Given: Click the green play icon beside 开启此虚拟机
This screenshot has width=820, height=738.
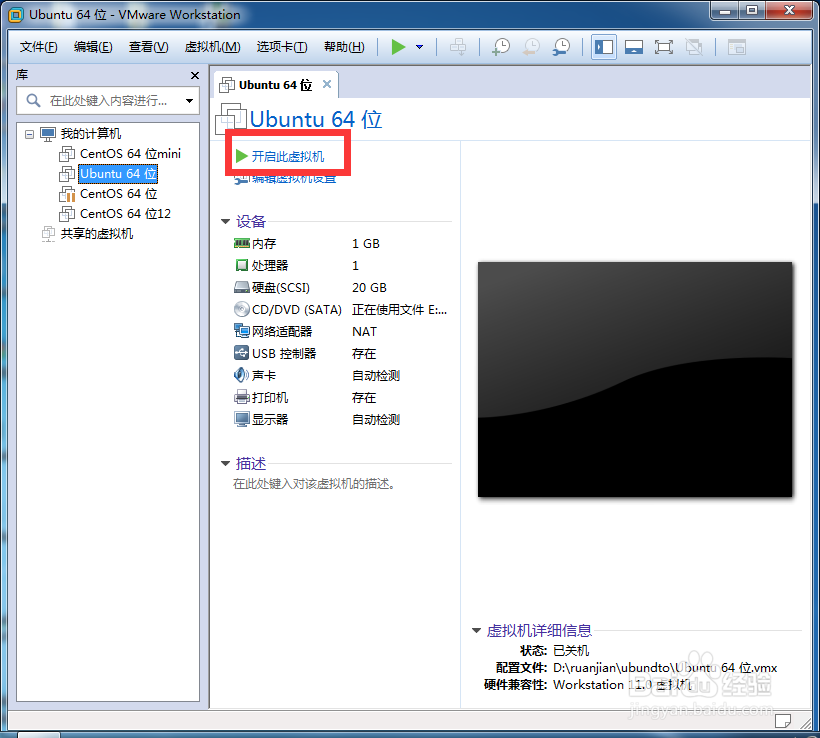Looking at the screenshot, I should pyautogui.click(x=241, y=156).
